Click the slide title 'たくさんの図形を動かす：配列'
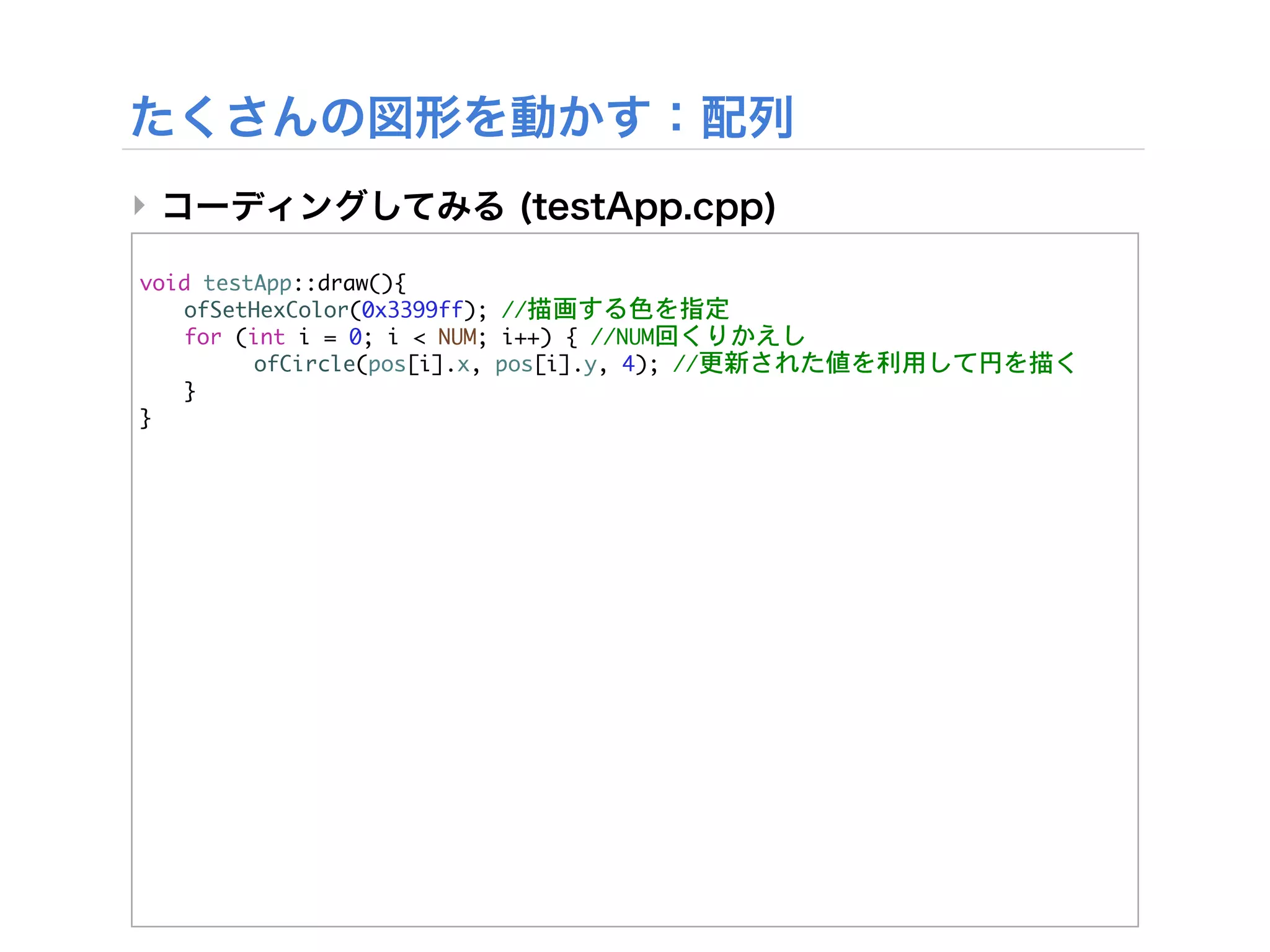The height and width of the screenshot is (952, 1270). coord(462,117)
